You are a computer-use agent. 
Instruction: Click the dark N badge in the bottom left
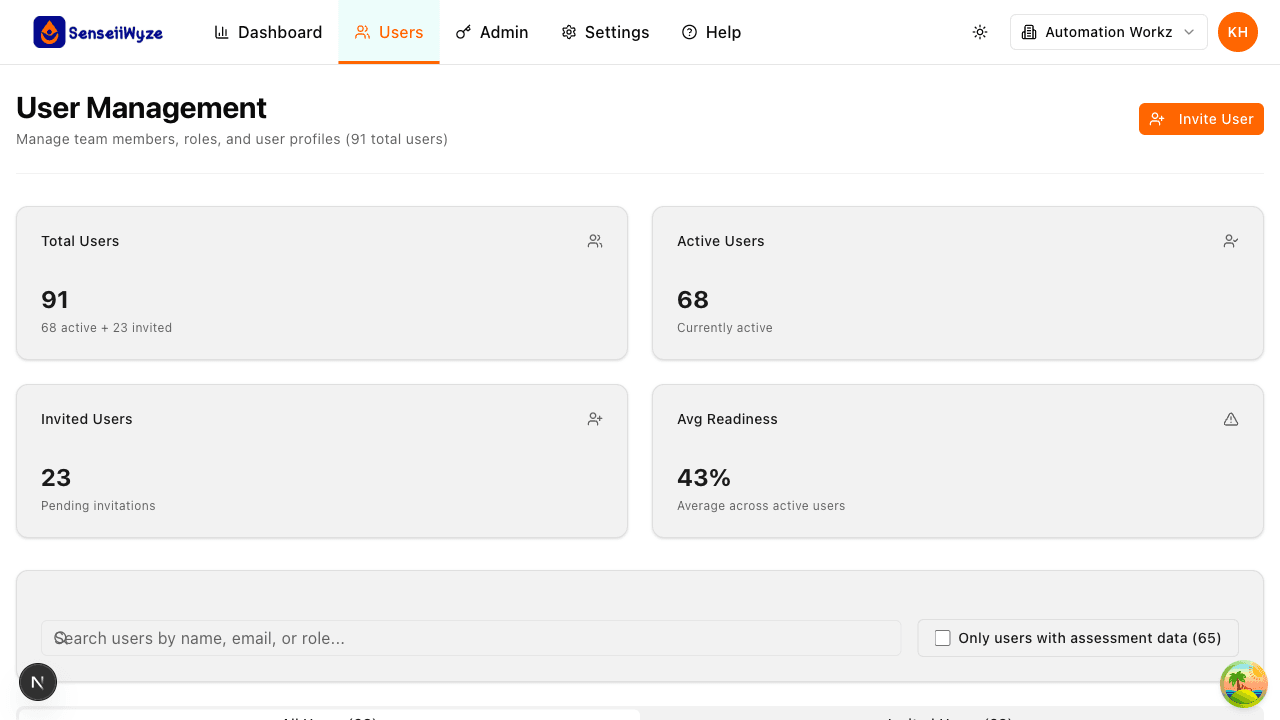(38, 681)
